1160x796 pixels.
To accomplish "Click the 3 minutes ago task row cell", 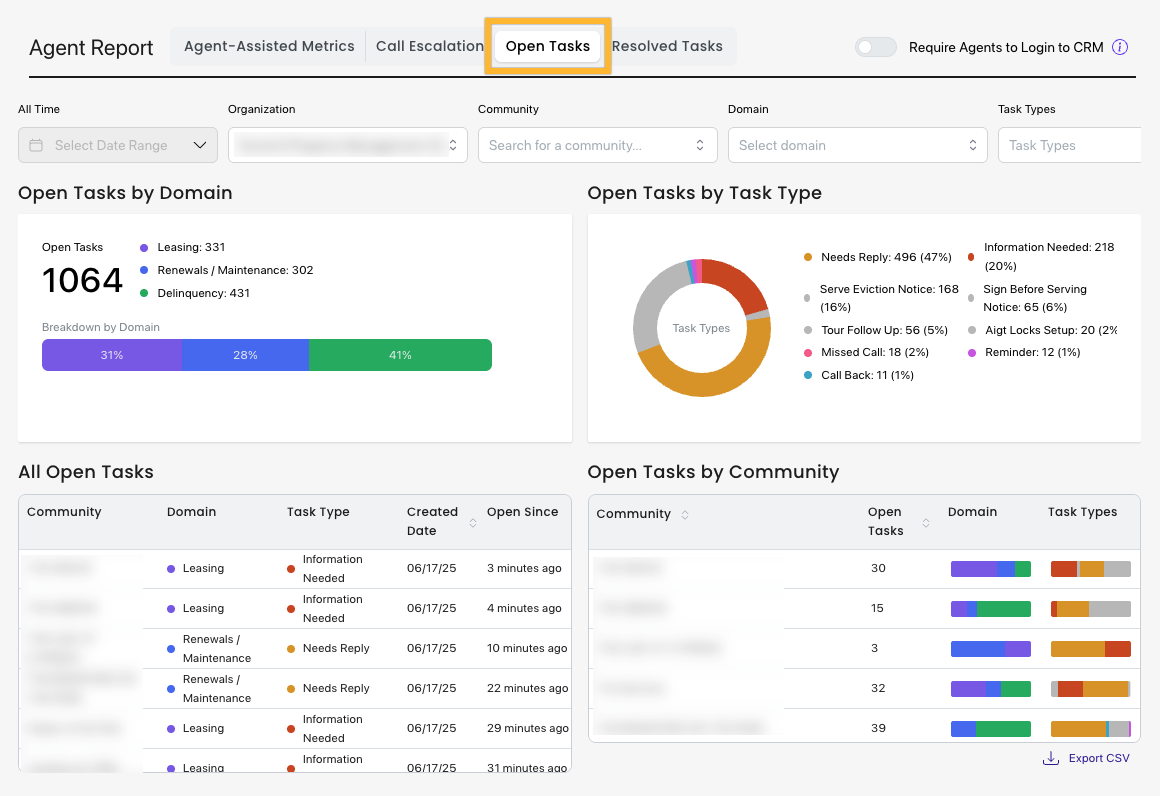I will [524, 568].
